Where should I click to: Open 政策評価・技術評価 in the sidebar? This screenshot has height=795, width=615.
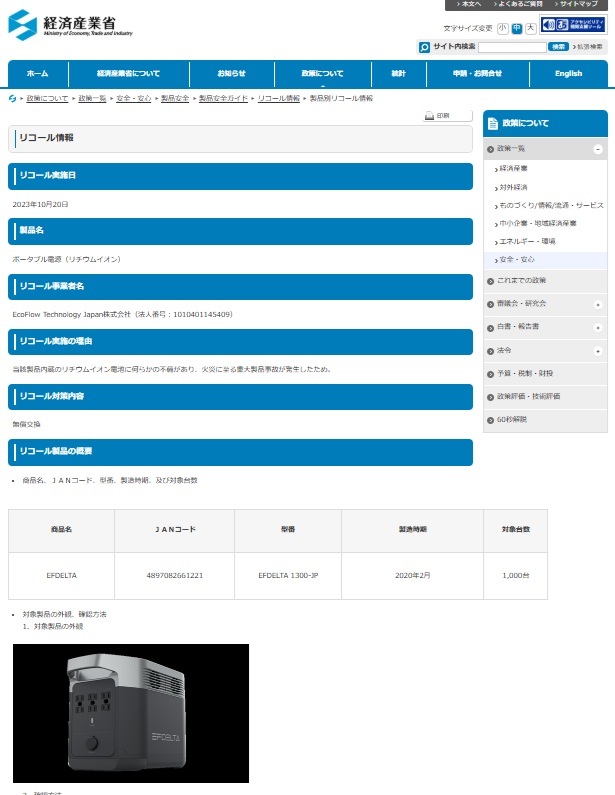pyautogui.click(x=528, y=396)
